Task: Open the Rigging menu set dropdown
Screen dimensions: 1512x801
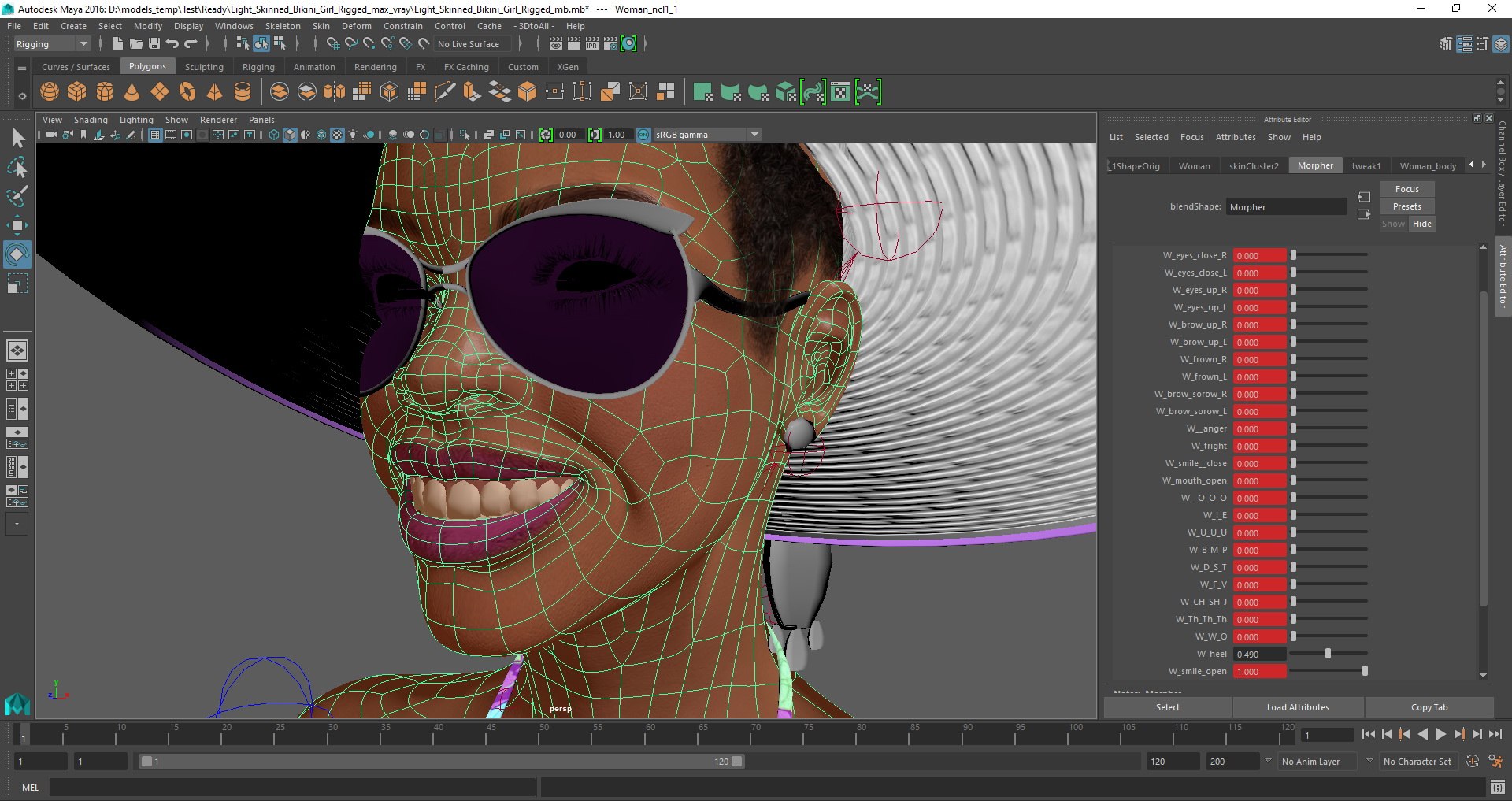Action: (52, 44)
